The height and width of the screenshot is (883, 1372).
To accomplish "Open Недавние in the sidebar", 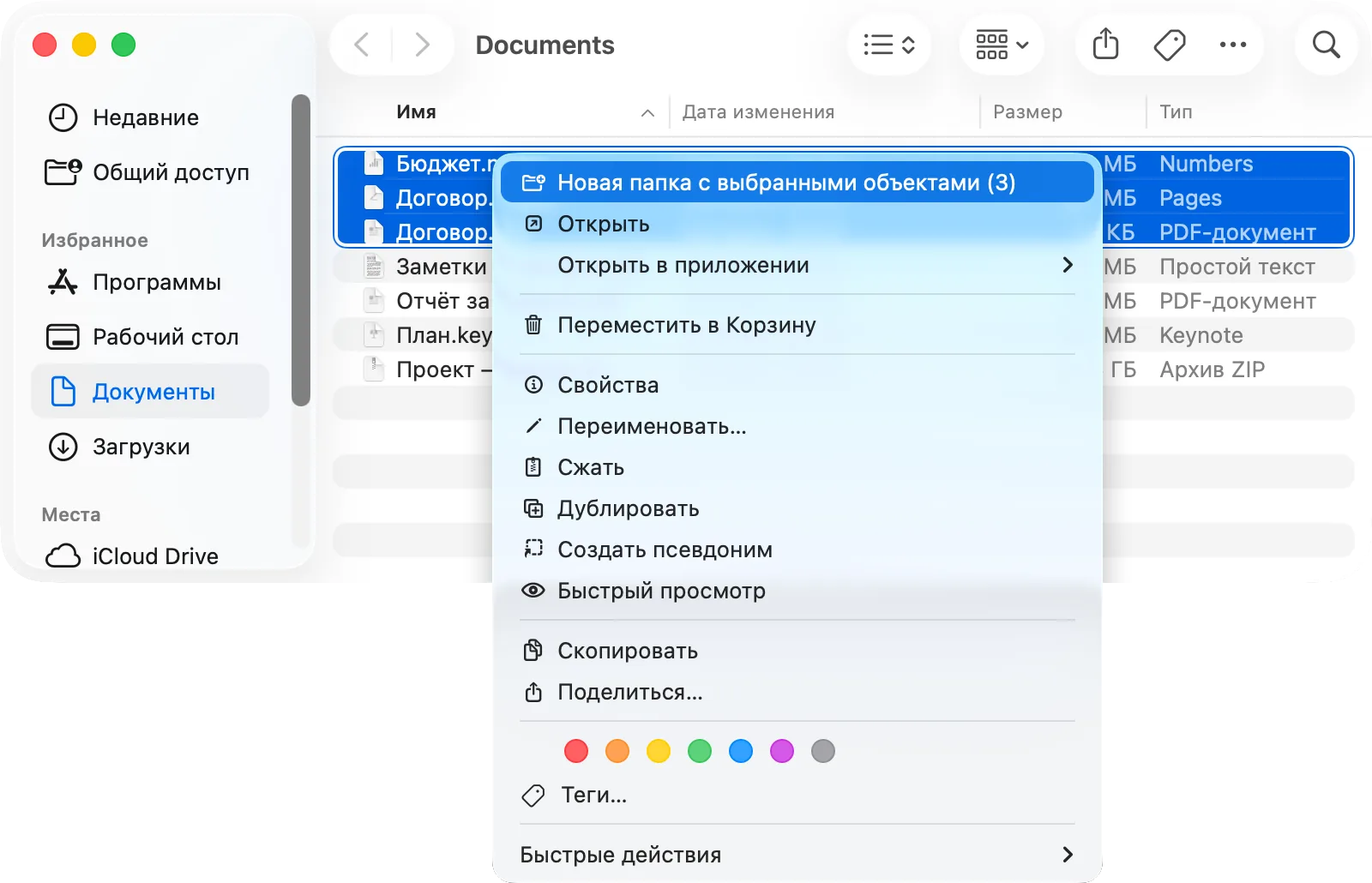I will point(151,117).
